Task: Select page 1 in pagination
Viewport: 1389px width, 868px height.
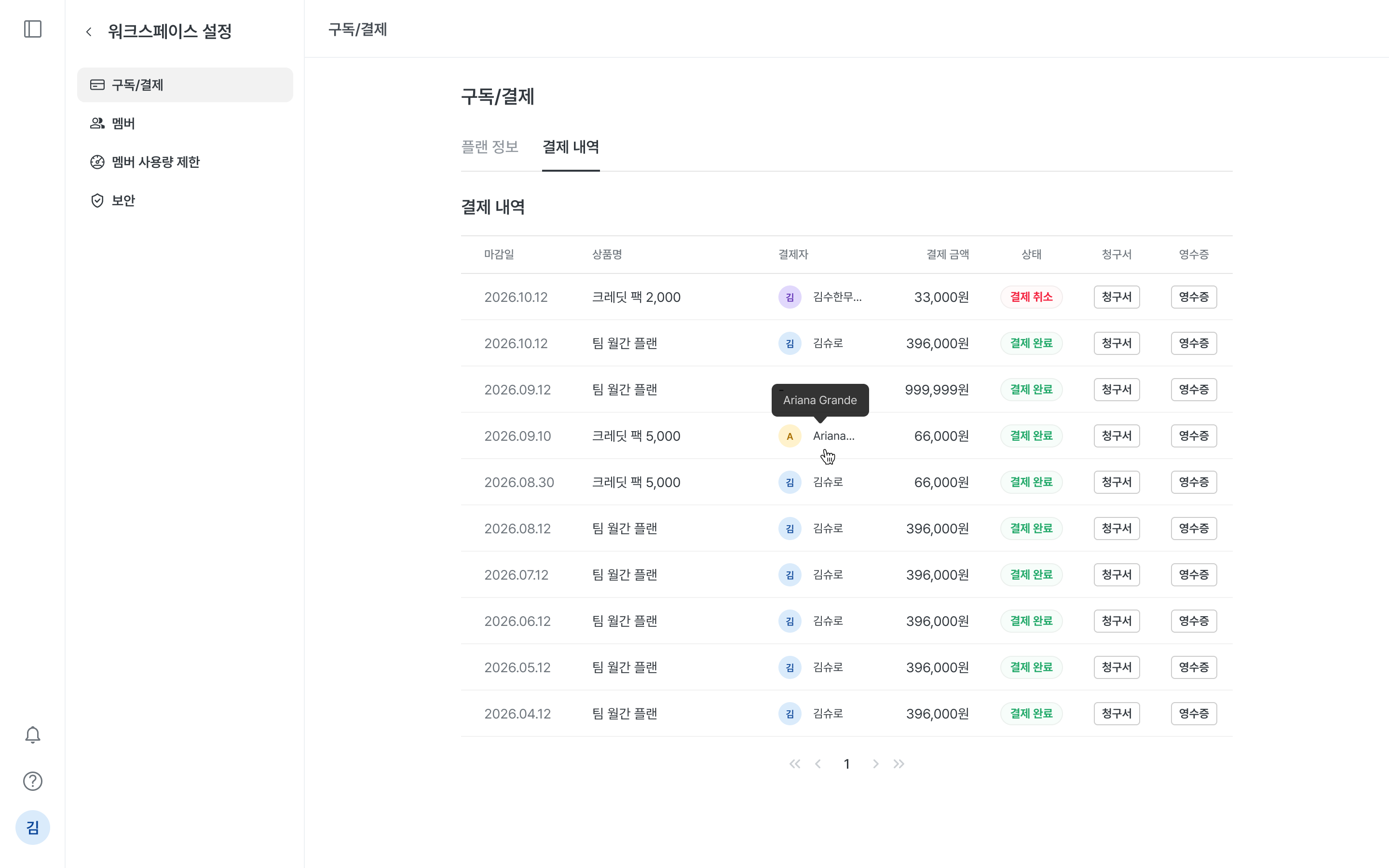Action: pos(846,764)
